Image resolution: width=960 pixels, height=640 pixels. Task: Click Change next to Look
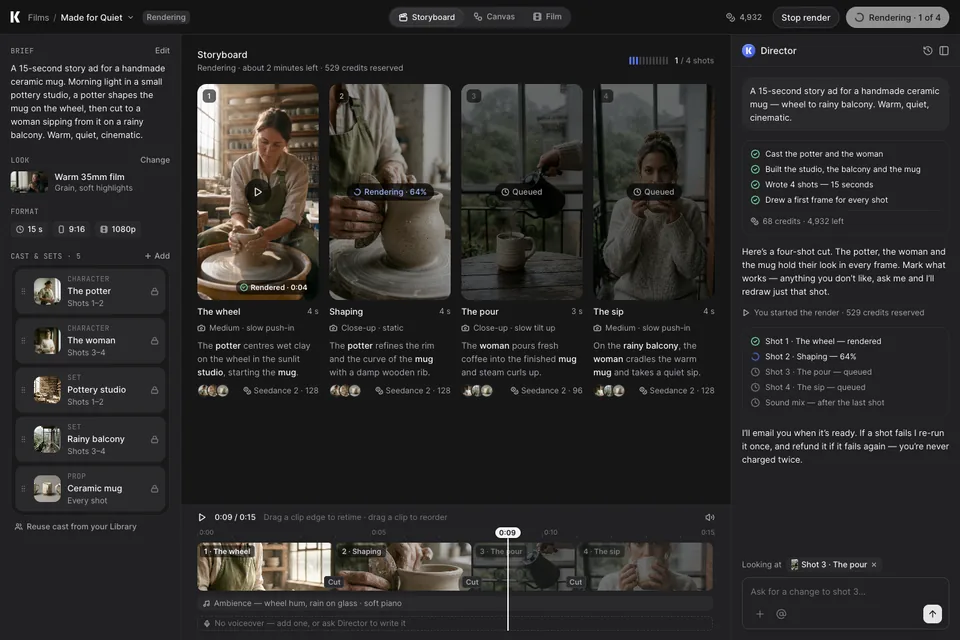point(155,160)
